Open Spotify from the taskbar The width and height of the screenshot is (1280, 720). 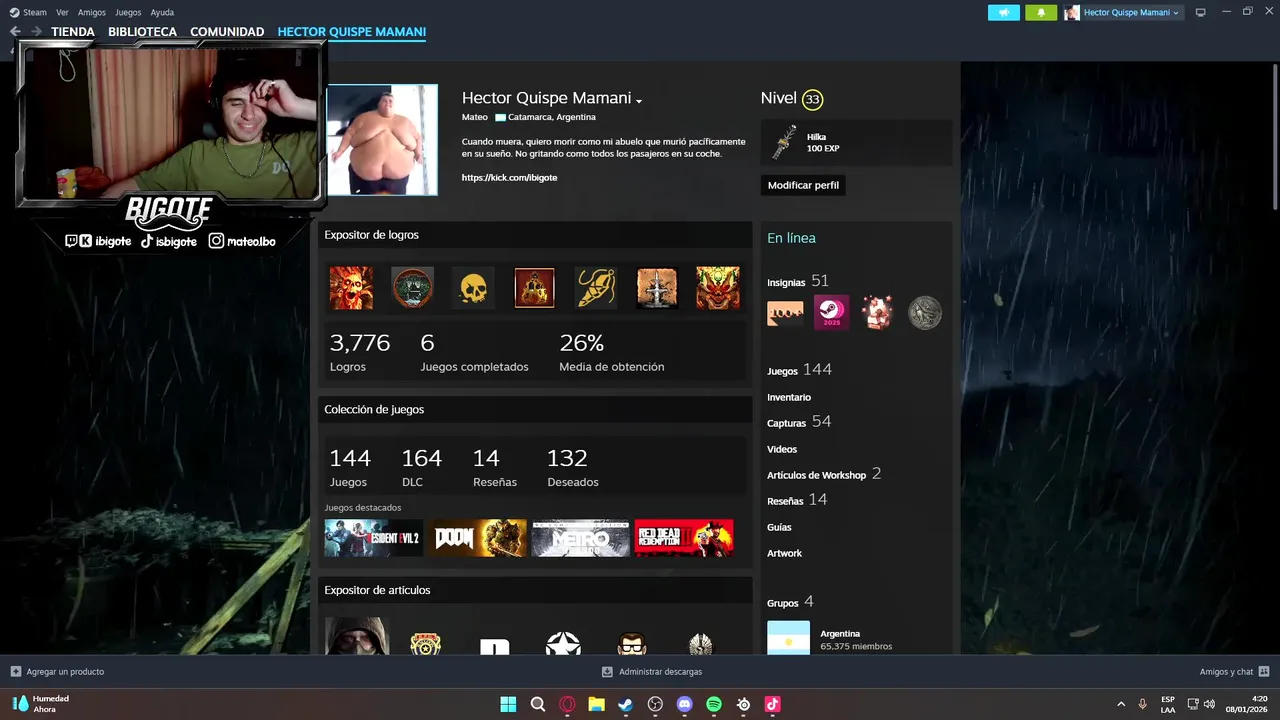(714, 704)
